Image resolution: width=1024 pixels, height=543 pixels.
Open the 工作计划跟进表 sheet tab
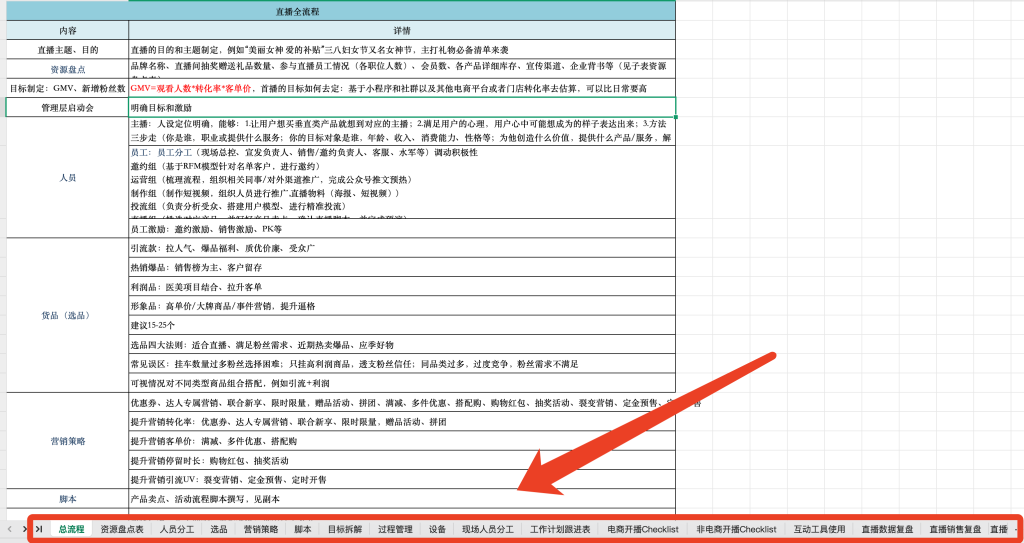click(x=560, y=529)
